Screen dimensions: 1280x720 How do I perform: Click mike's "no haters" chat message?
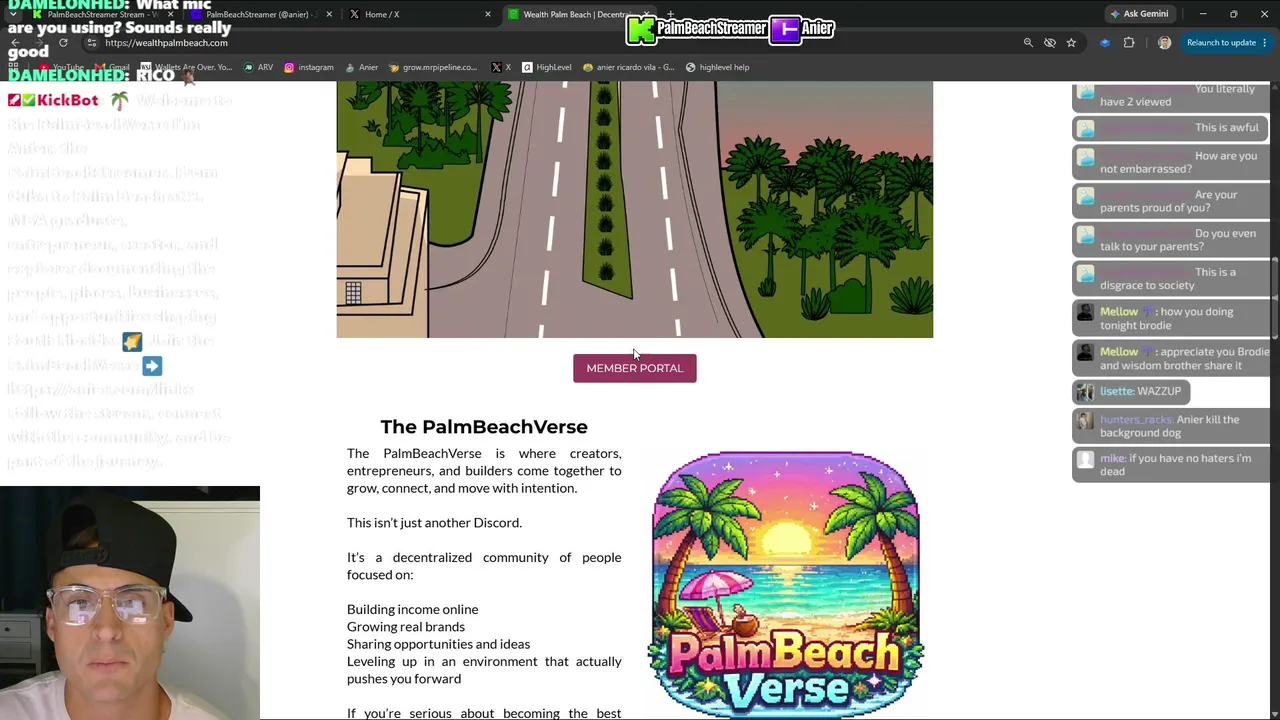[1171, 465]
